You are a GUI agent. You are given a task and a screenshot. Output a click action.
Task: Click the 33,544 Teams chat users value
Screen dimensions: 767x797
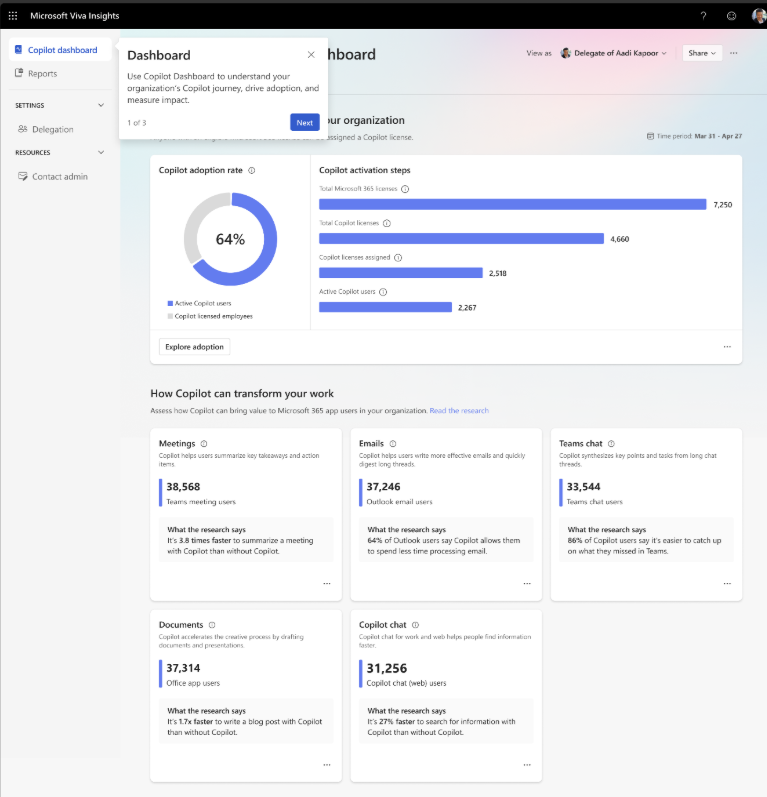pyautogui.click(x=584, y=487)
